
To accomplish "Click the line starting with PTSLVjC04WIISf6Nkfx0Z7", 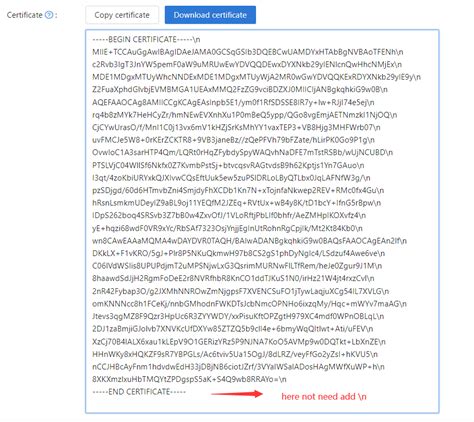I will coord(228,165).
